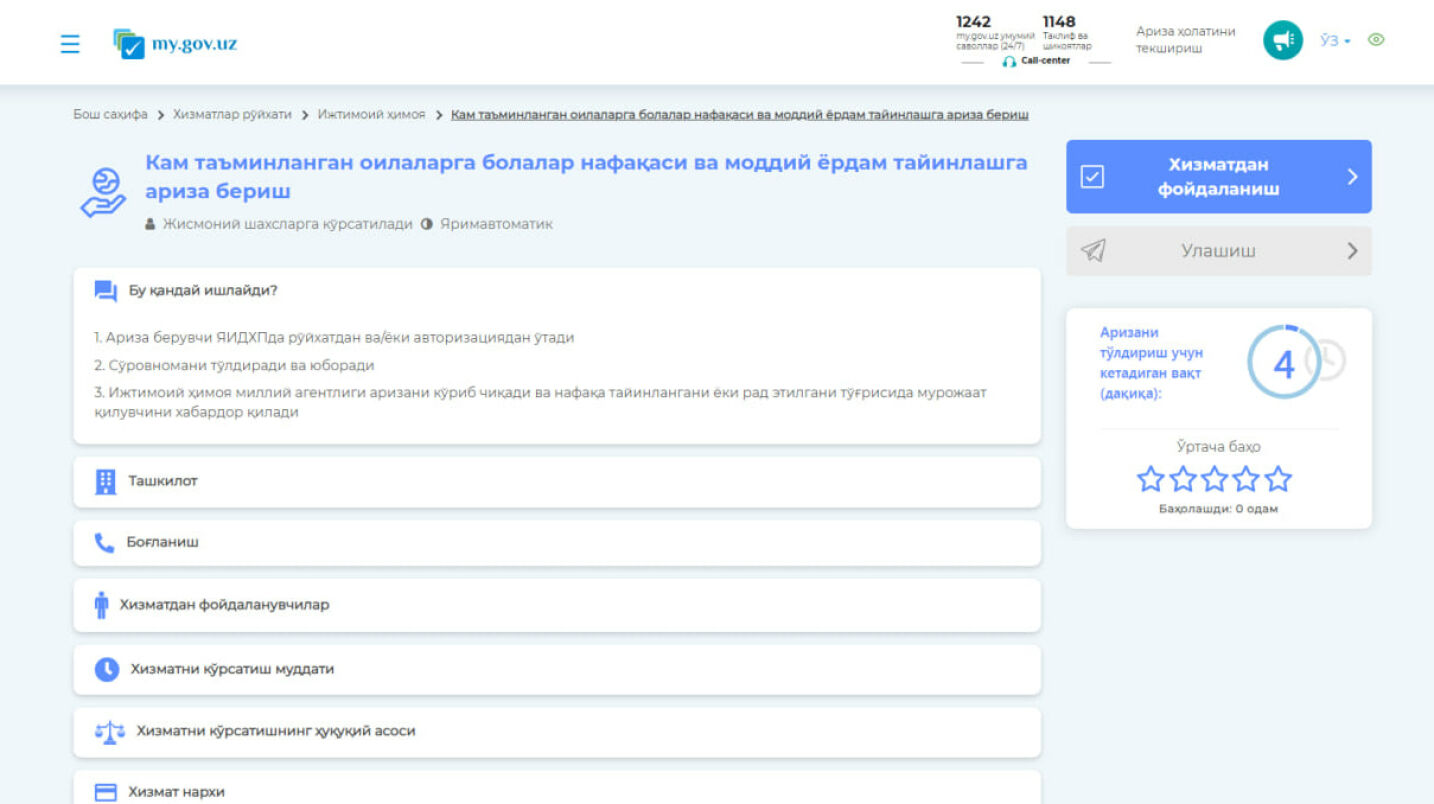Click Улашиш share button
The image size is (1434, 804).
[x=1218, y=250]
